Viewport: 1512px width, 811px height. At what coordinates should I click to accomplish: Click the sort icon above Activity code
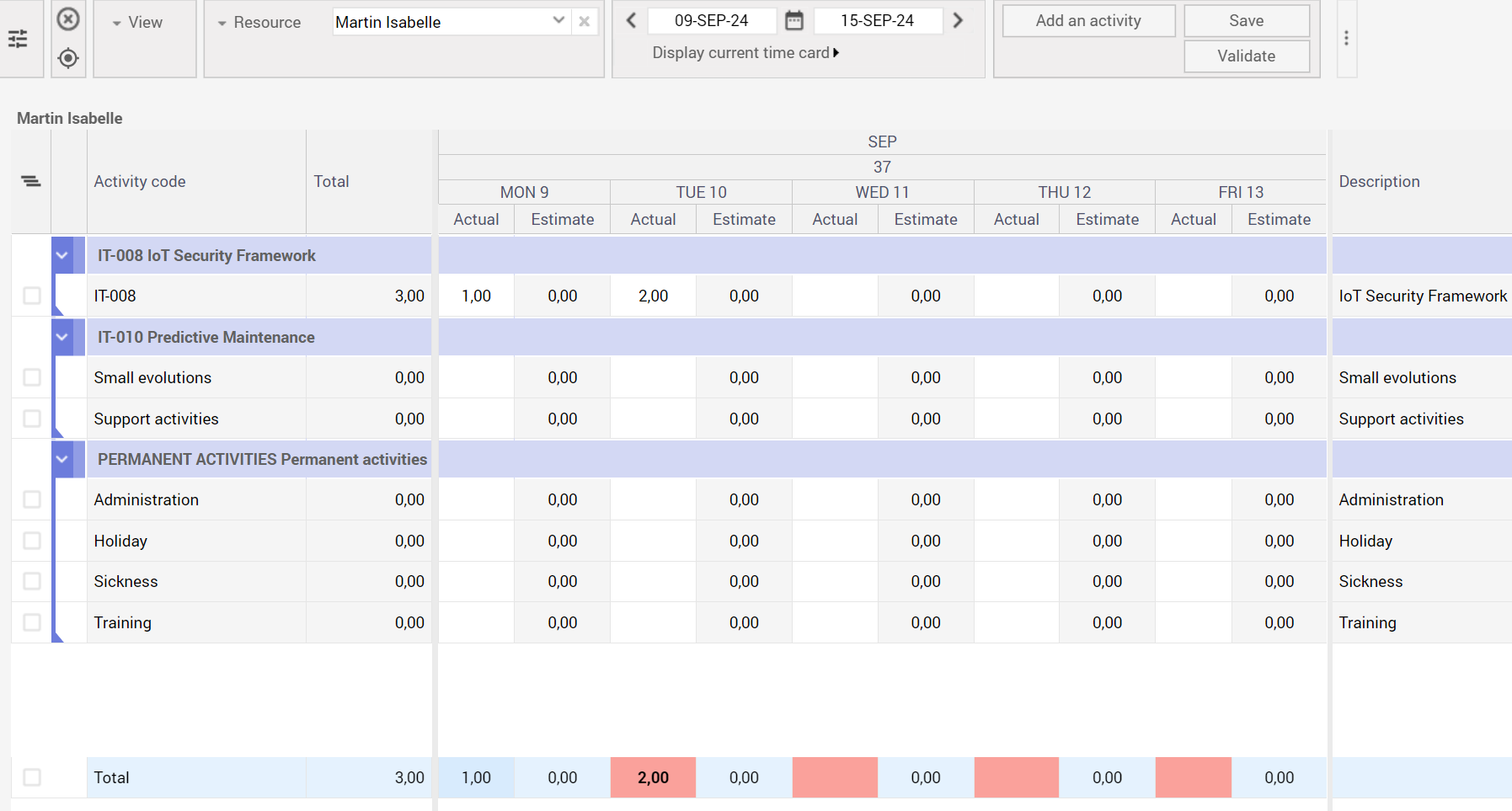(x=30, y=181)
